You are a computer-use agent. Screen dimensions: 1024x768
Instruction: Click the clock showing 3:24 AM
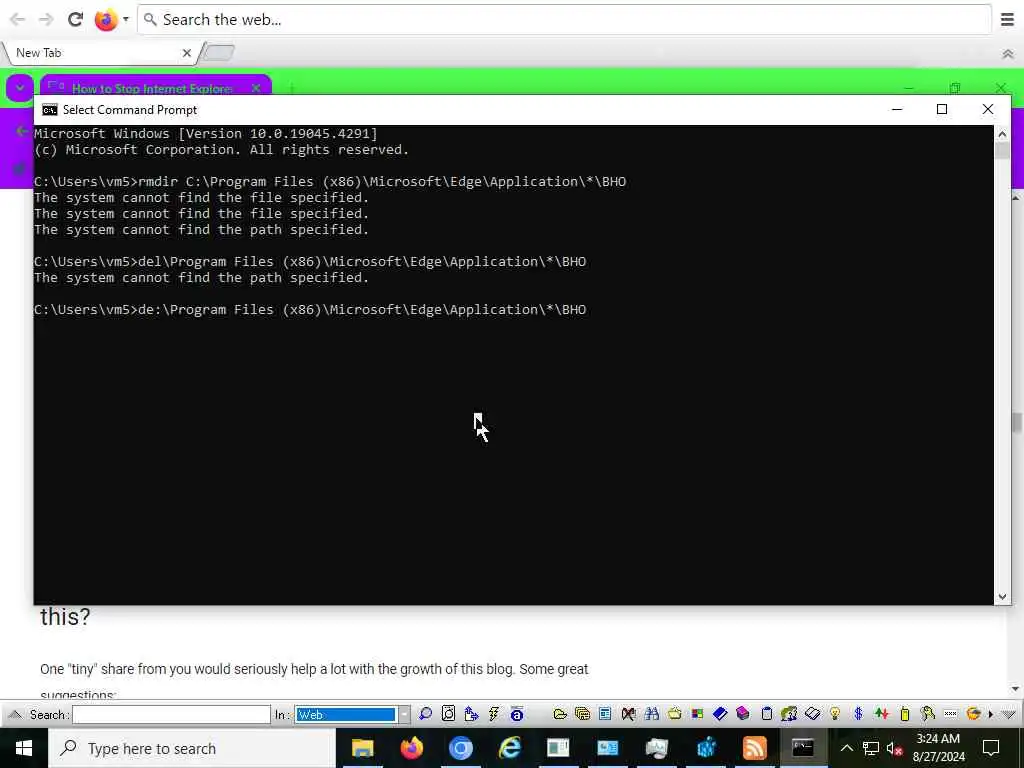938,748
